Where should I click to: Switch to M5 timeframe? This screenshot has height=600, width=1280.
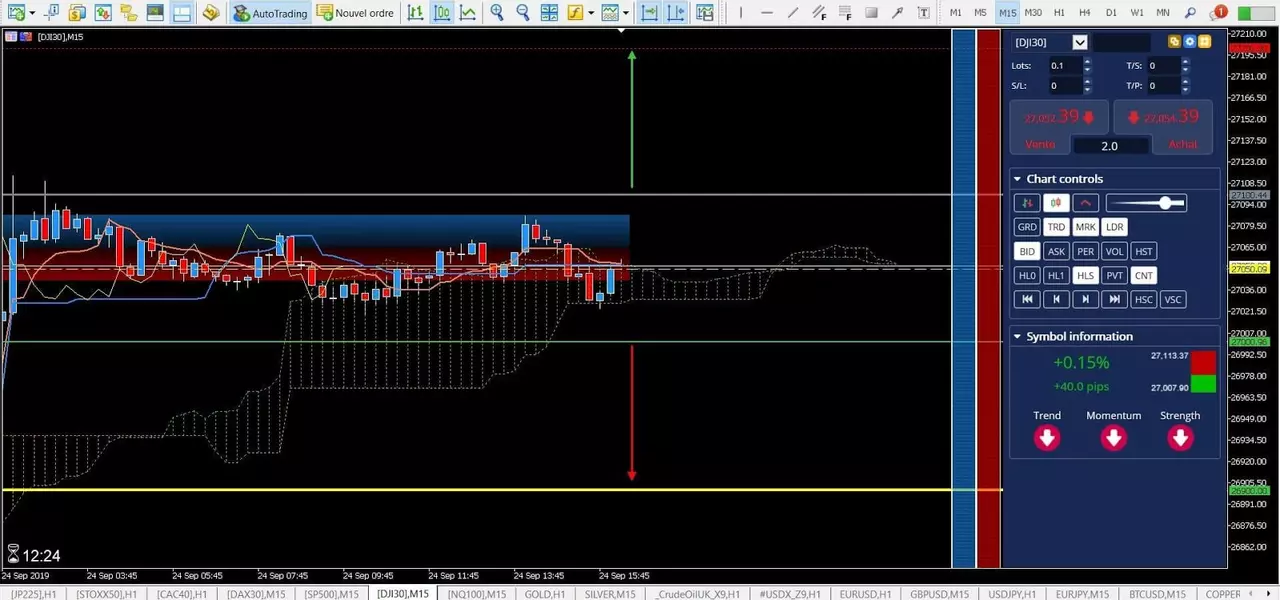[x=981, y=13]
